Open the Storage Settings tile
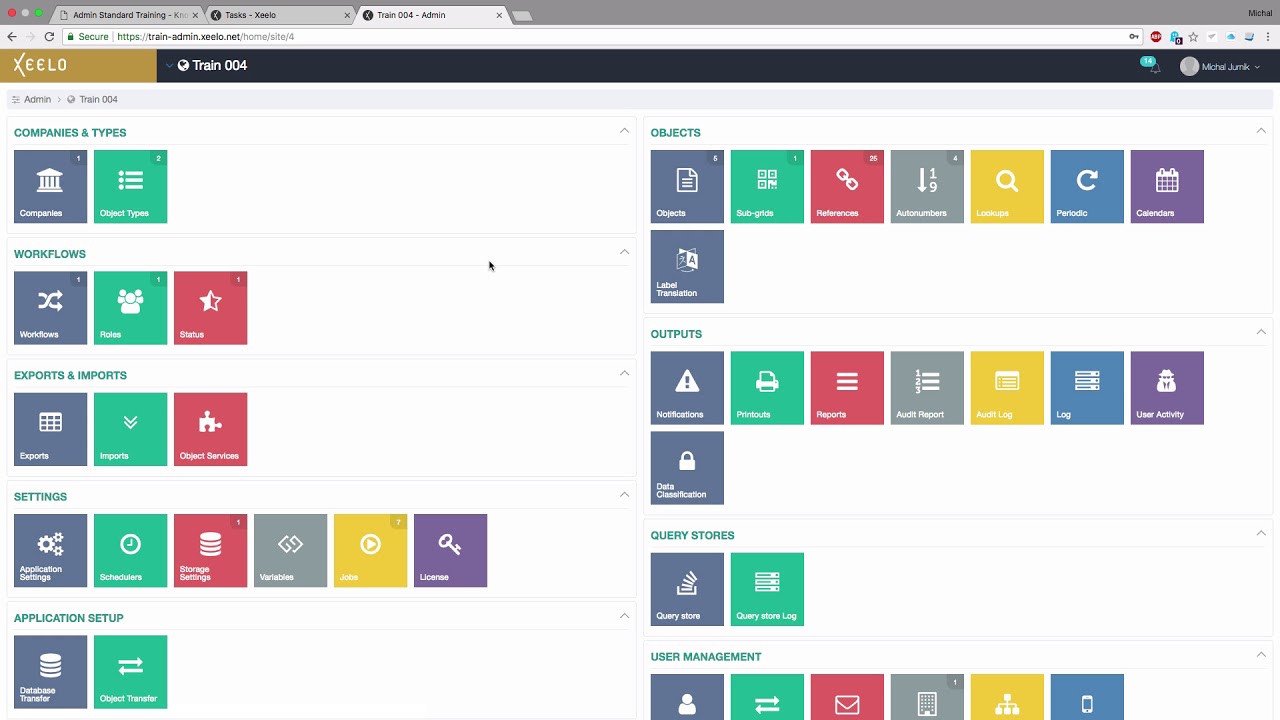 click(210, 550)
